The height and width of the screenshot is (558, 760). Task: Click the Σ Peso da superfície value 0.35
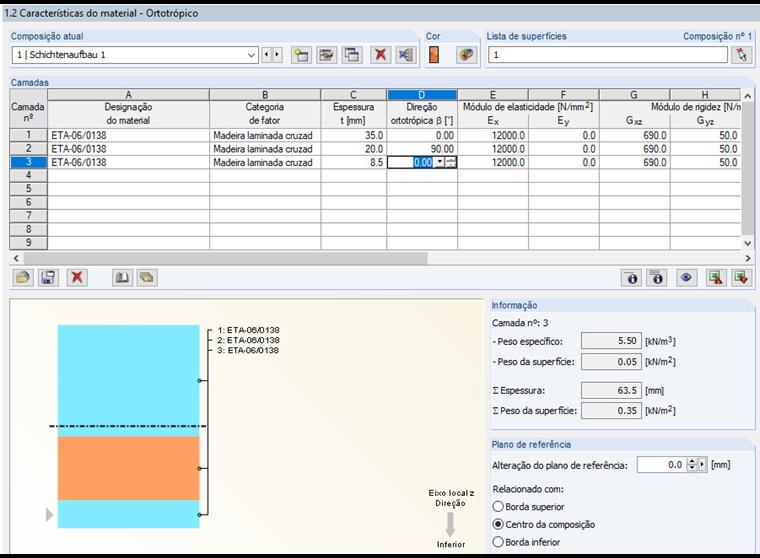611,411
